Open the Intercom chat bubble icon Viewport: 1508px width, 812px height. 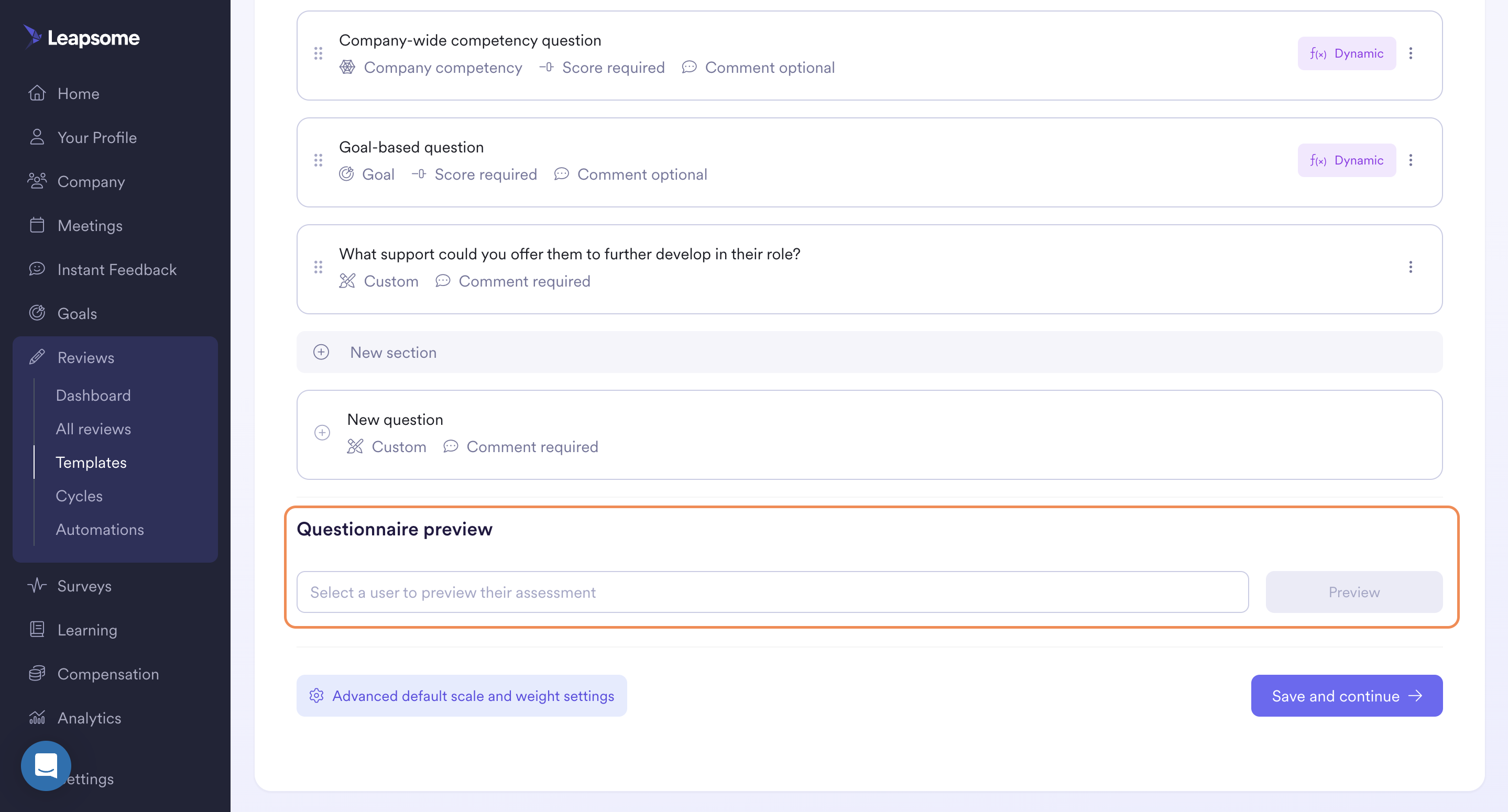click(x=46, y=765)
